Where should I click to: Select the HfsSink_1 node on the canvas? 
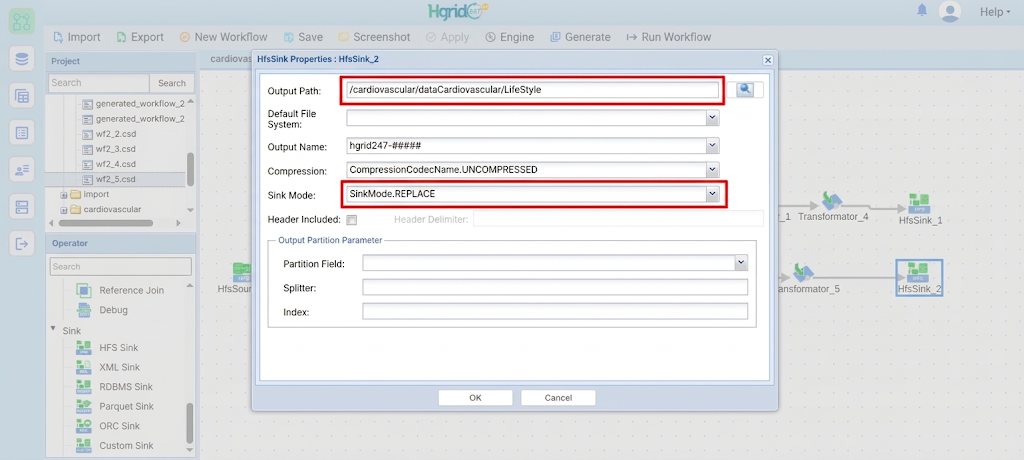pyautogui.click(x=920, y=209)
